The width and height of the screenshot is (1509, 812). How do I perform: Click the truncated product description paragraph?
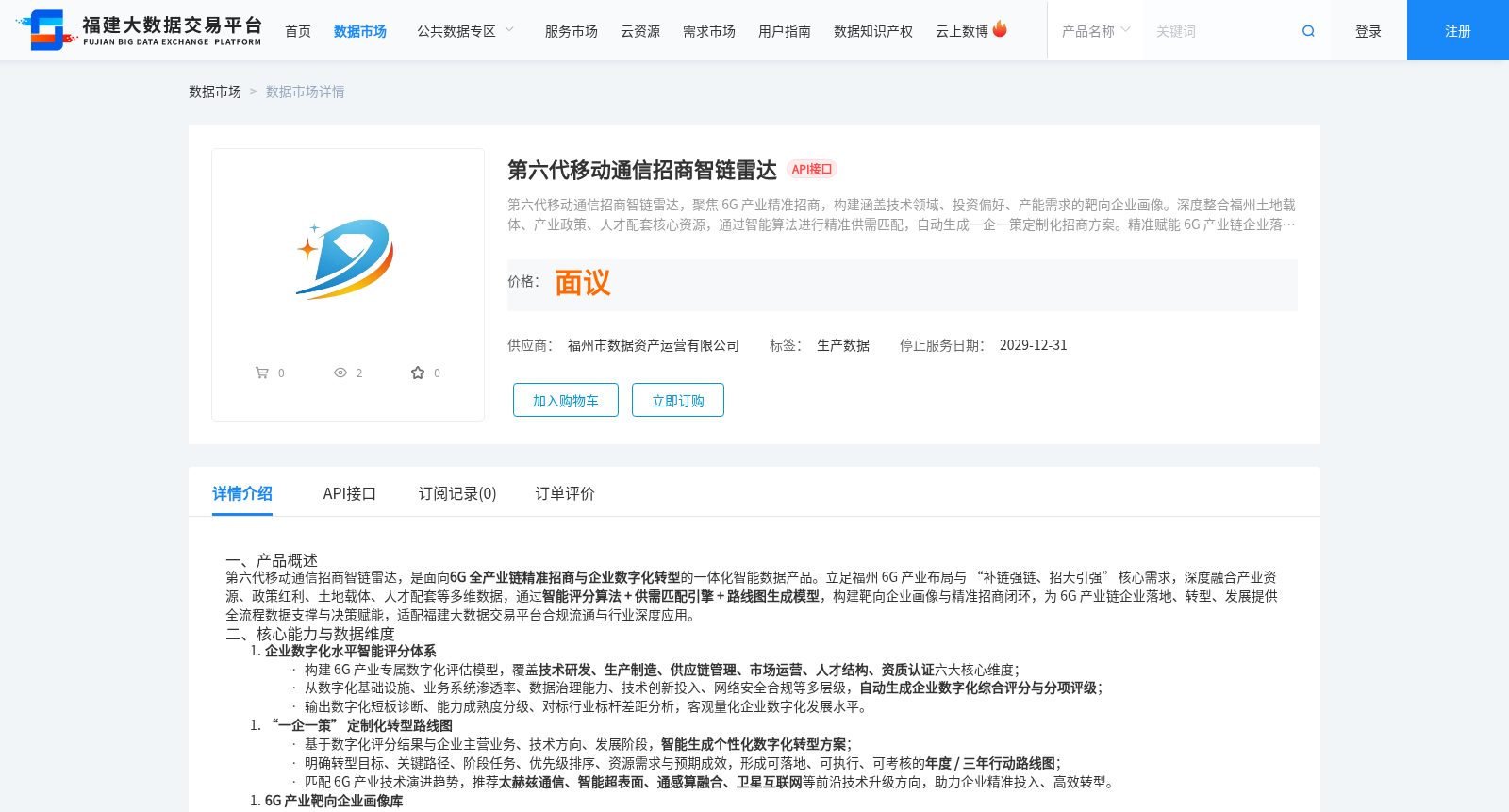click(902, 214)
